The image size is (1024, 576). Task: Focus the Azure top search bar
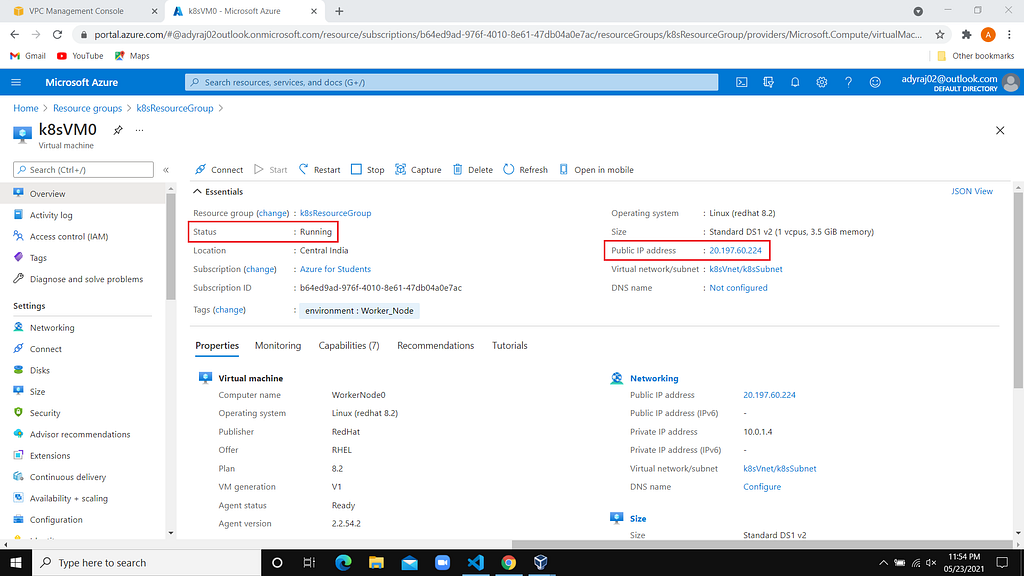pos(451,82)
